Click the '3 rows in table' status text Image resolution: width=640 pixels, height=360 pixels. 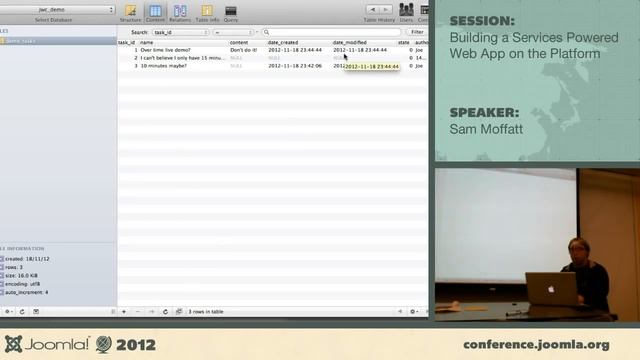(206, 311)
